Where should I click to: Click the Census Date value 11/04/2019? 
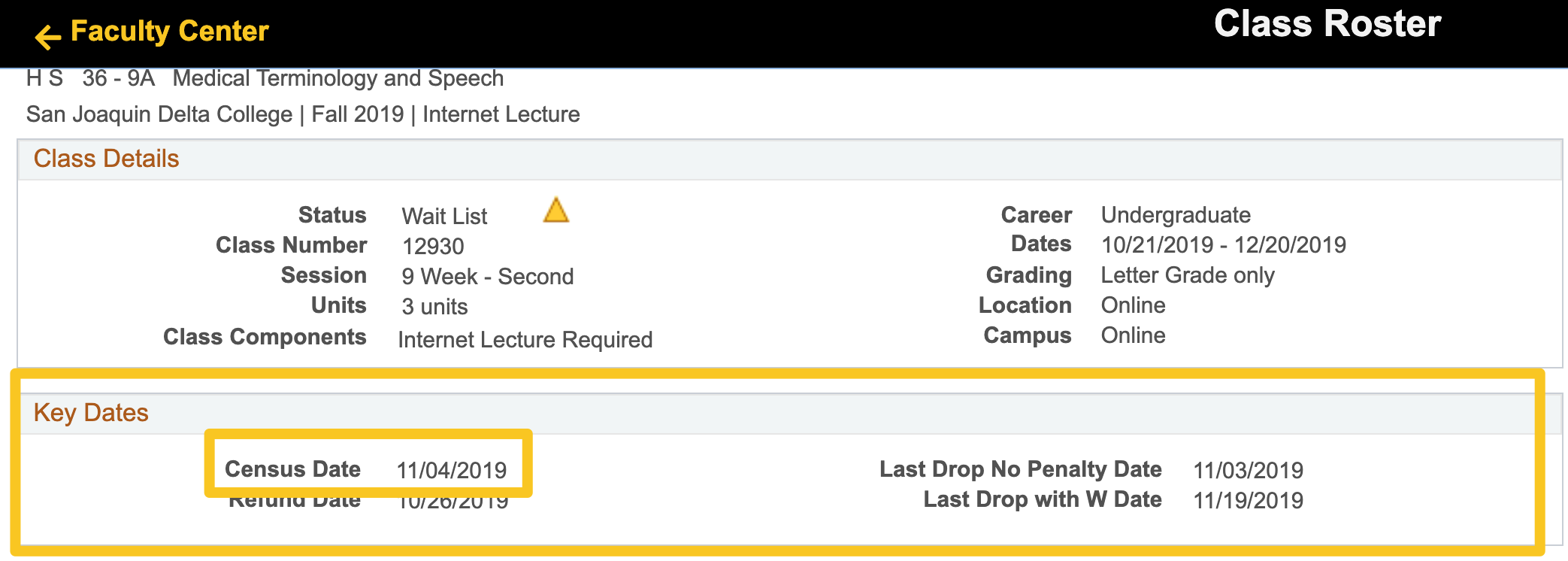(x=451, y=471)
